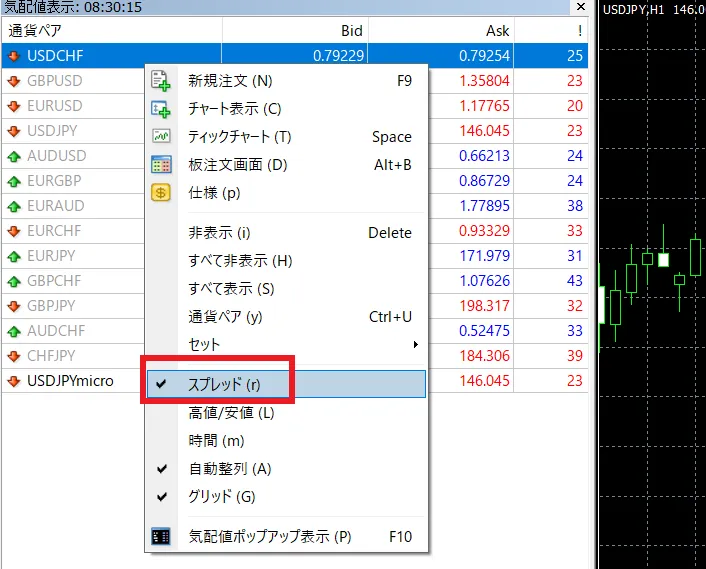Click the red down arrow of USDCHF
Image resolution: width=706 pixels, height=569 pixels.
[14, 56]
